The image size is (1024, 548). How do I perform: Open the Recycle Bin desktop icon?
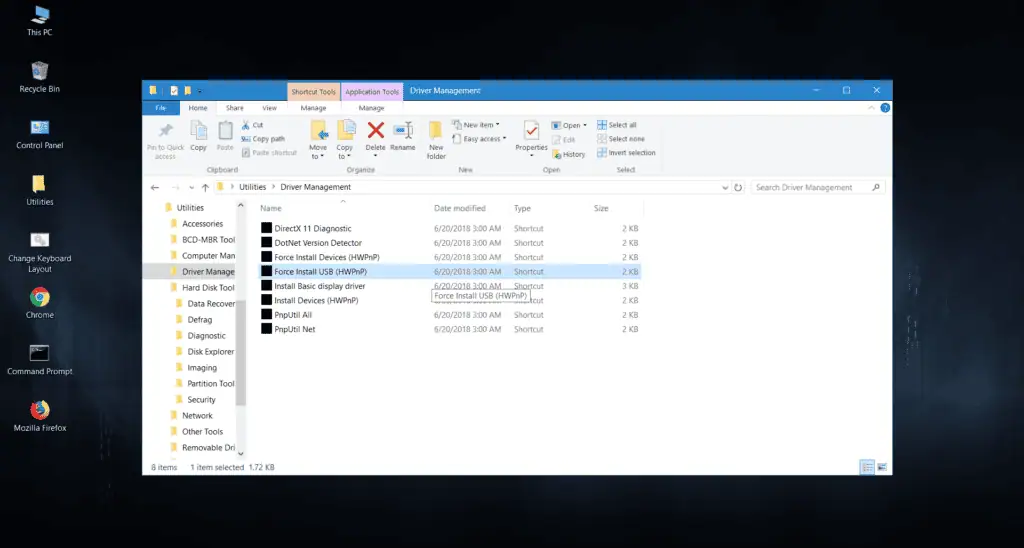coord(39,77)
